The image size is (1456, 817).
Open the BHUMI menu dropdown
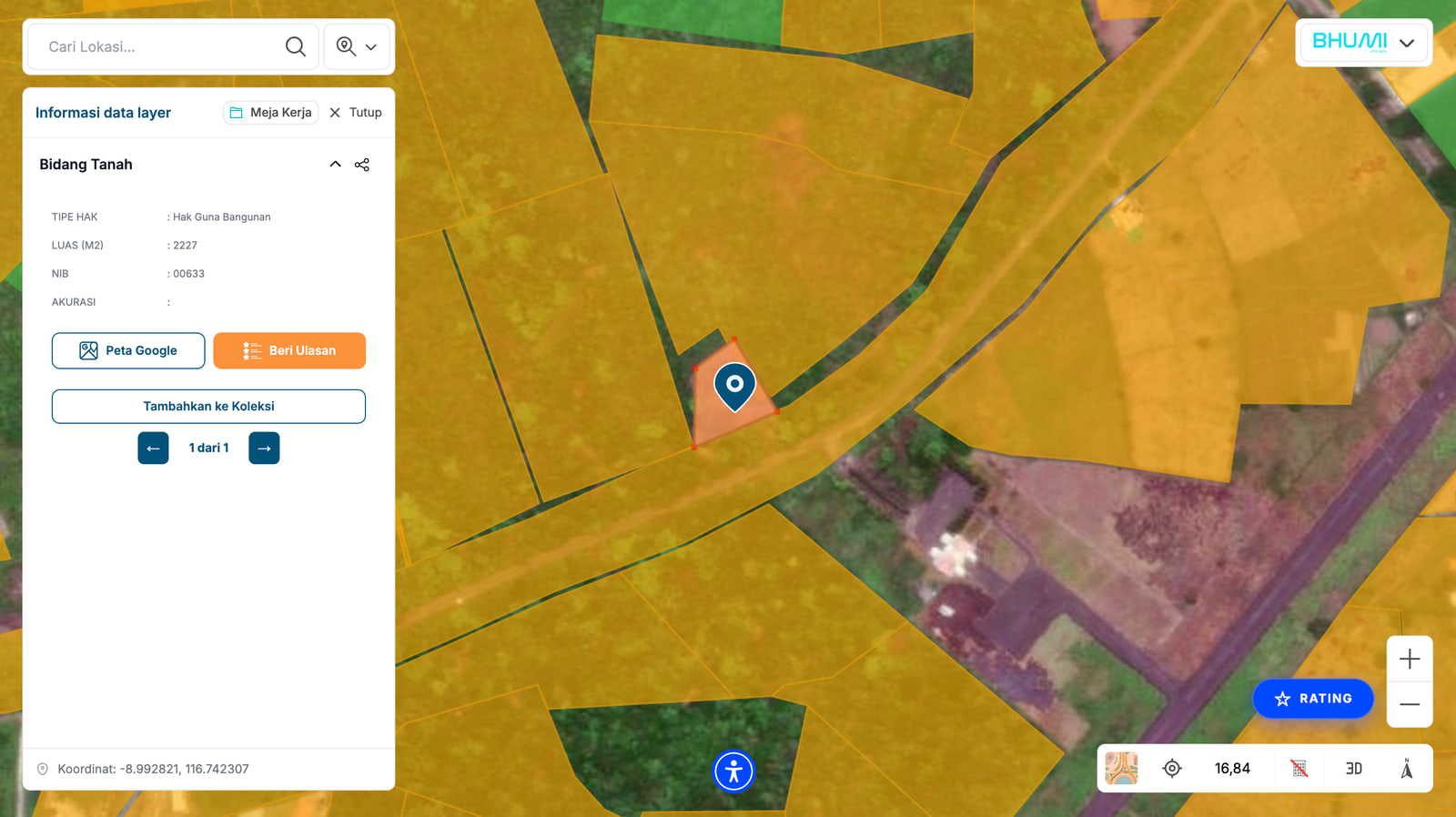pos(1363,43)
